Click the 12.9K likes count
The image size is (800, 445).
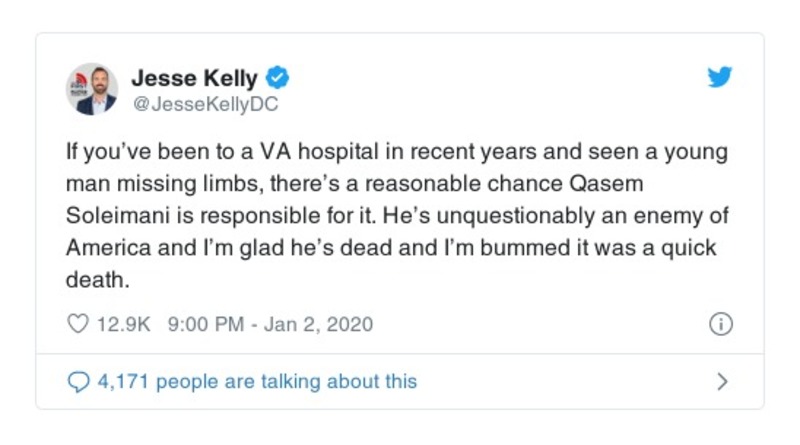click(121, 324)
